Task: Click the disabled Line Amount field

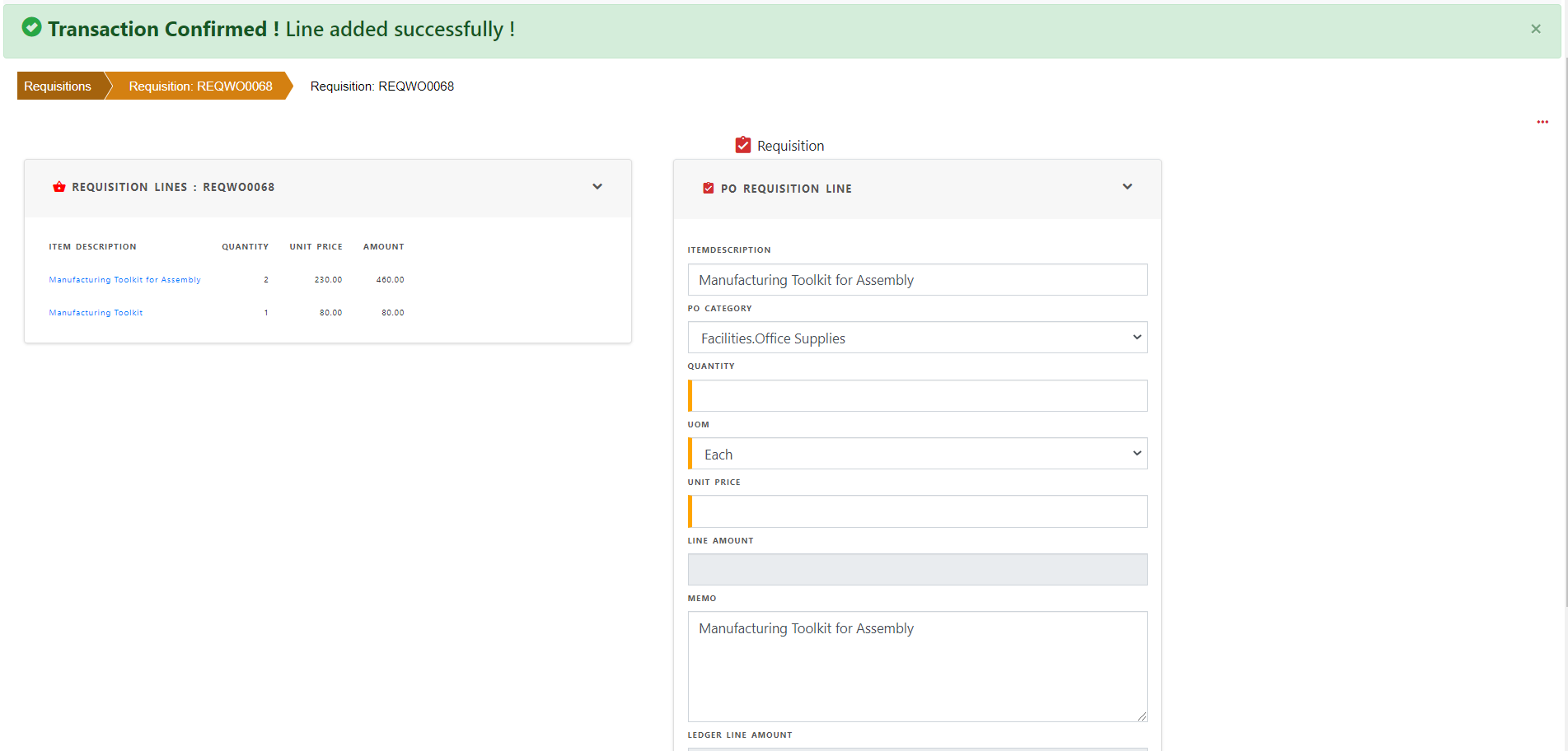Action: [x=917, y=570]
